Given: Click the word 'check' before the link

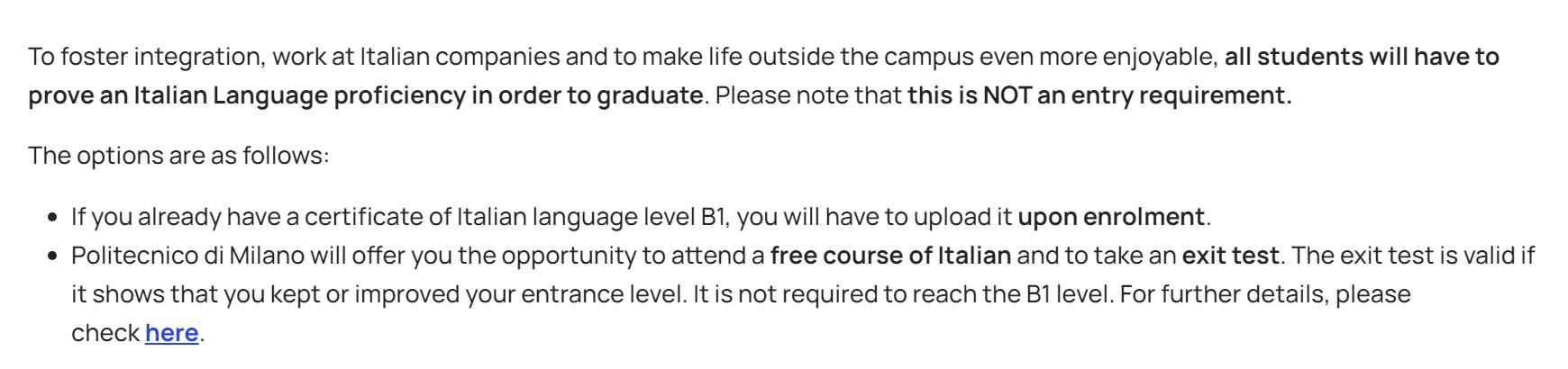Looking at the screenshot, I should 105,333.
